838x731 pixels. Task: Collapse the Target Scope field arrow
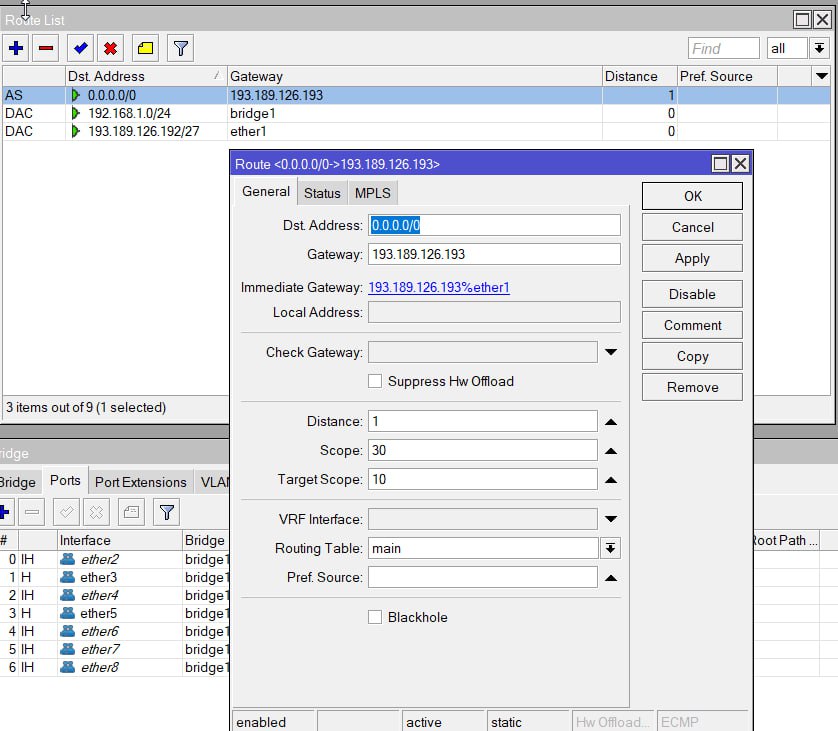(x=611, y=479)
